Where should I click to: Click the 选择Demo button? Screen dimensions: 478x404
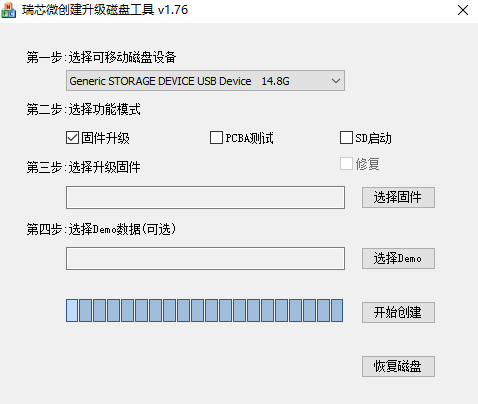point(398,258)
